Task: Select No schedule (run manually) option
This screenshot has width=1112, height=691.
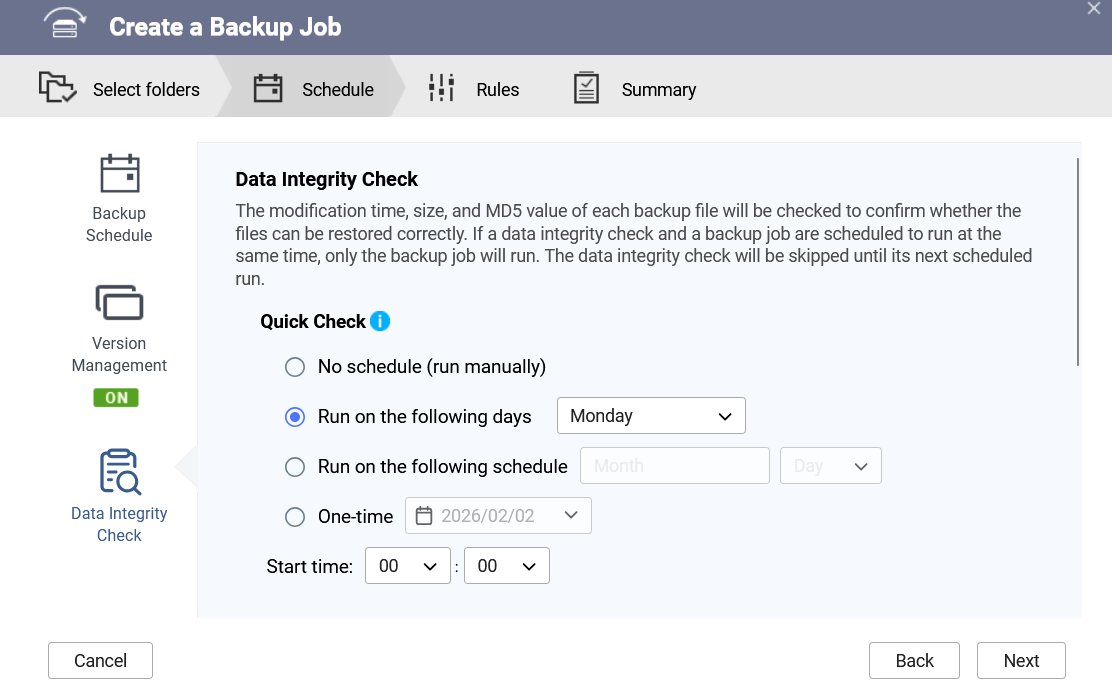Action: click(295, 367)
